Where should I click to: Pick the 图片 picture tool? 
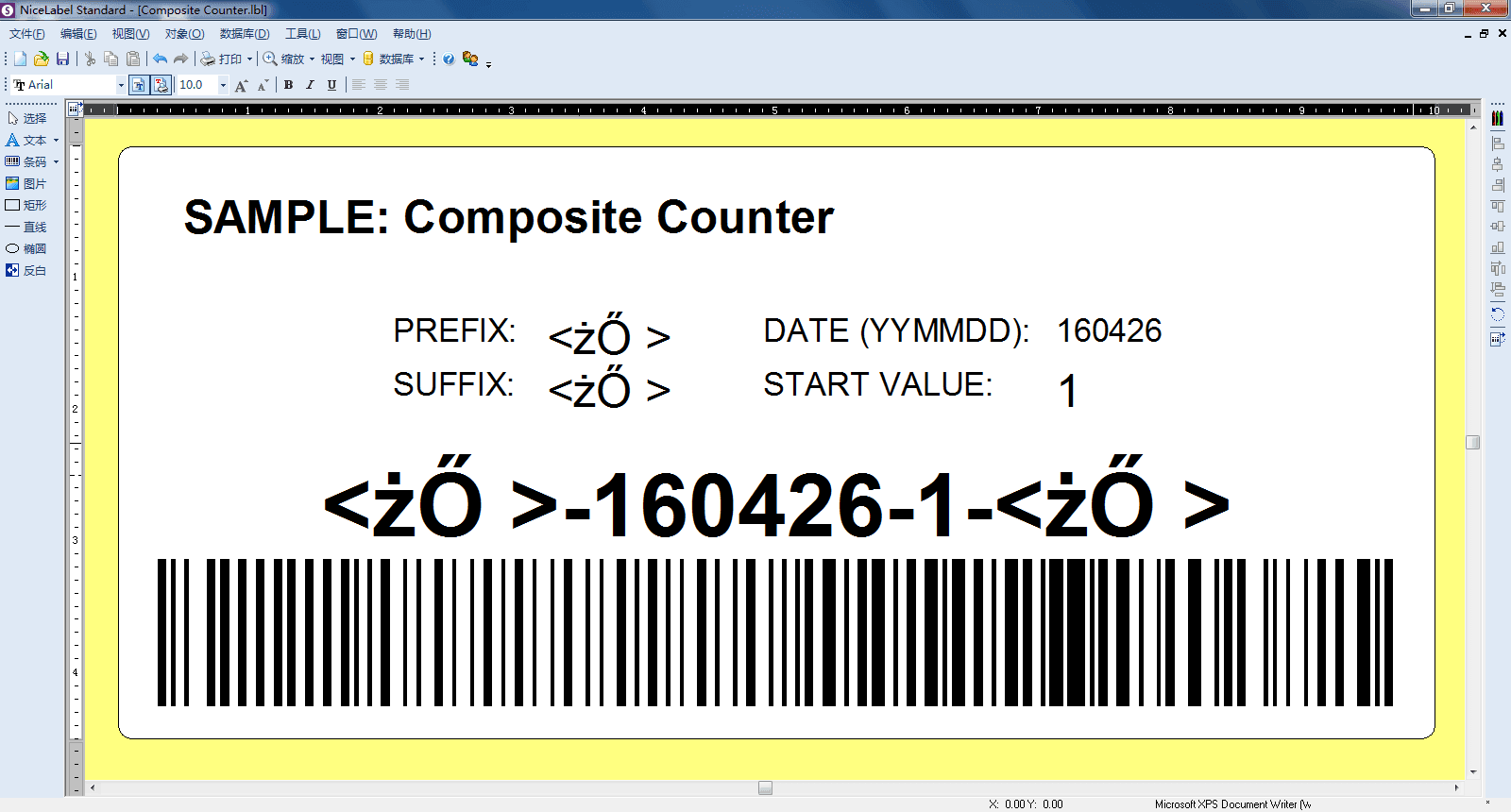tap(26, 183)
